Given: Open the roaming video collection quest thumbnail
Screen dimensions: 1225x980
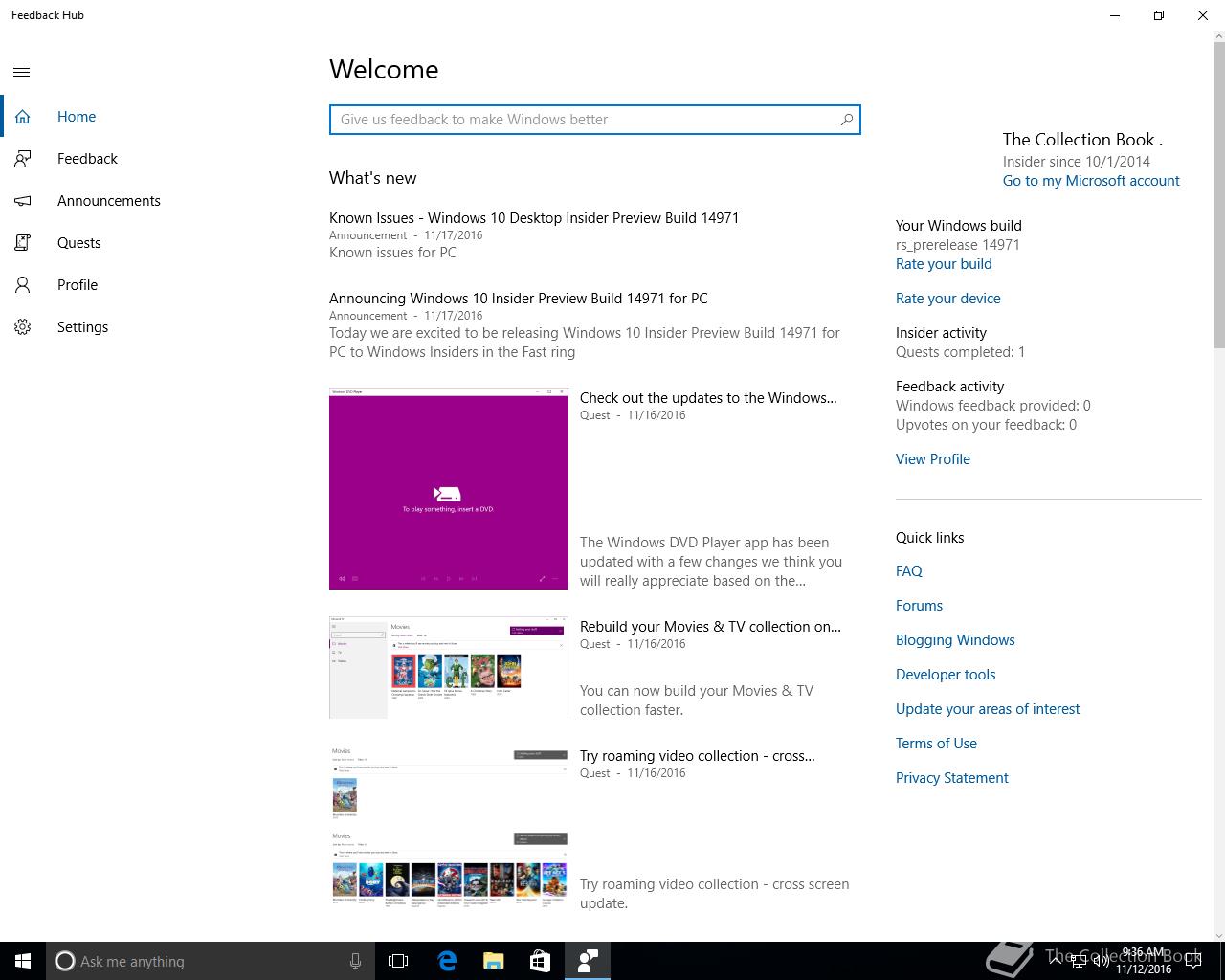Looking at the screenshot, I should click(x=449, y=826).
